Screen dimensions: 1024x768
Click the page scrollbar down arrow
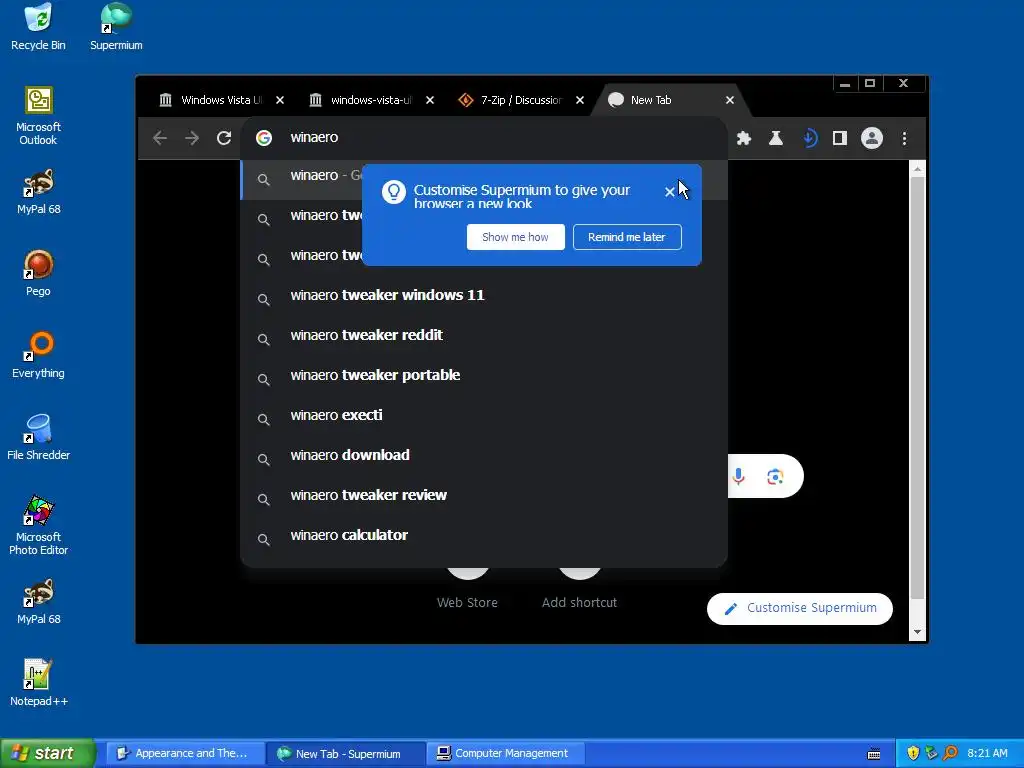(918, 632)
